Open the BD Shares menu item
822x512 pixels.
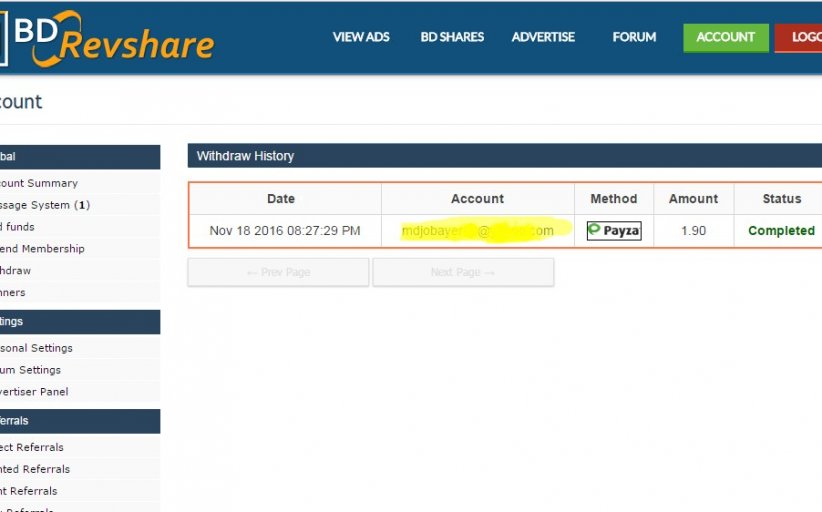pyautogui.click(x=452, y=37)
